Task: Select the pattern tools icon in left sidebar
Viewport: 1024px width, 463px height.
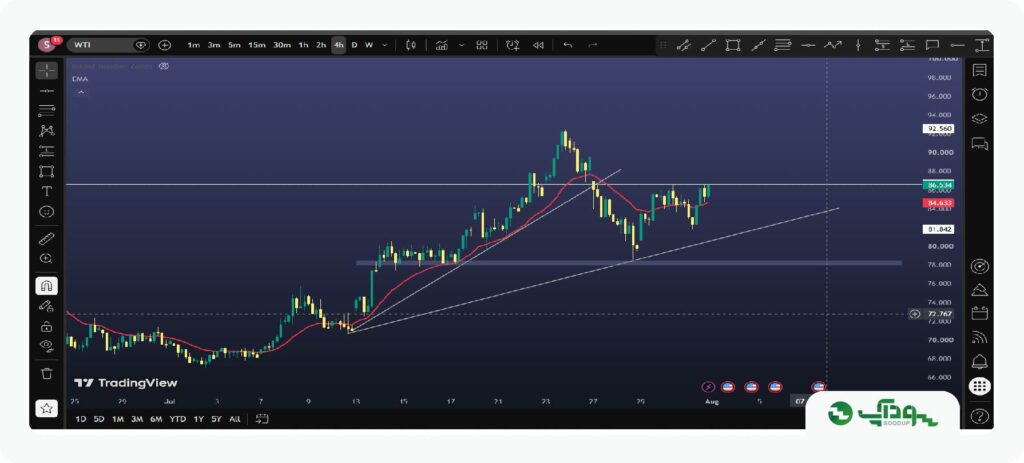Action: click(x=46, y=131)
